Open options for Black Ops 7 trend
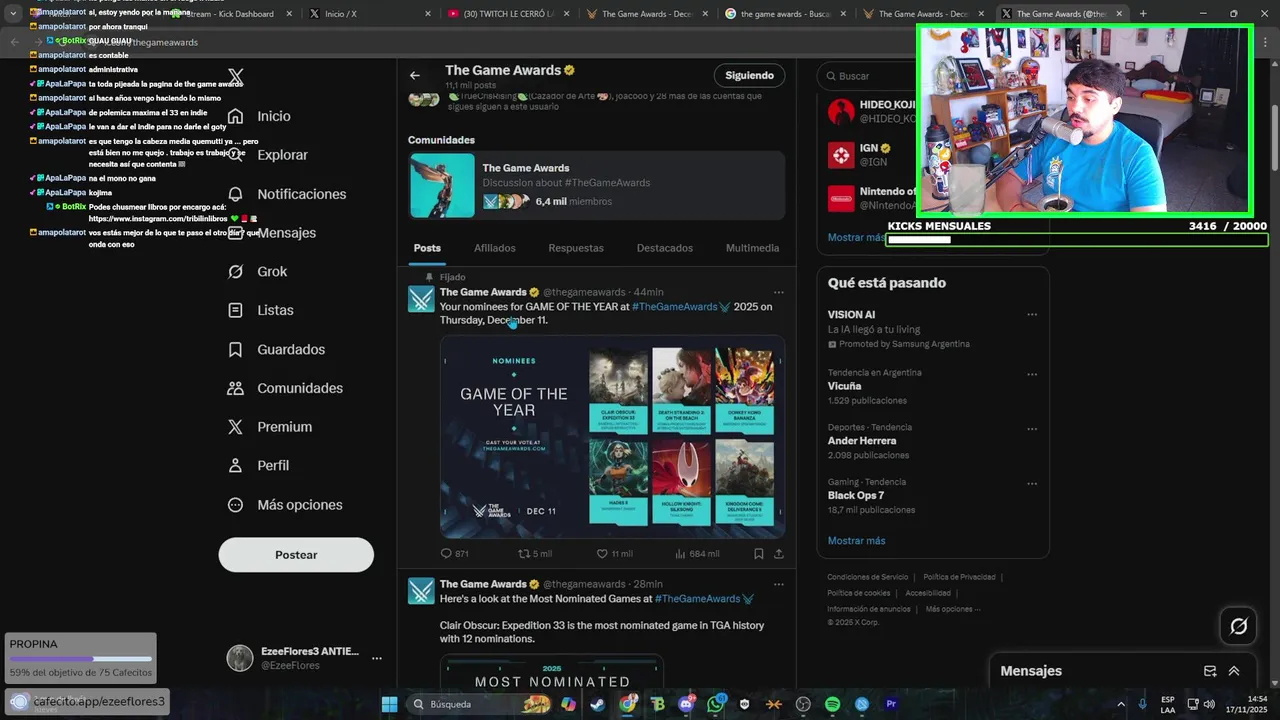This screenshot has width=1280, height=720. point(1032,484)
